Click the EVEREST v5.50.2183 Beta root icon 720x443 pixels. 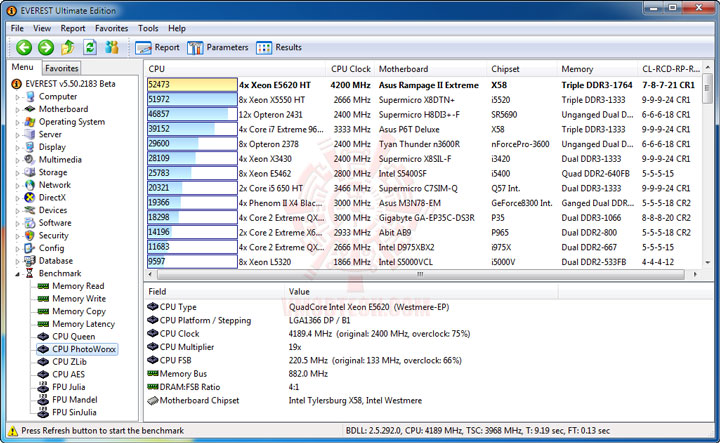17,84
